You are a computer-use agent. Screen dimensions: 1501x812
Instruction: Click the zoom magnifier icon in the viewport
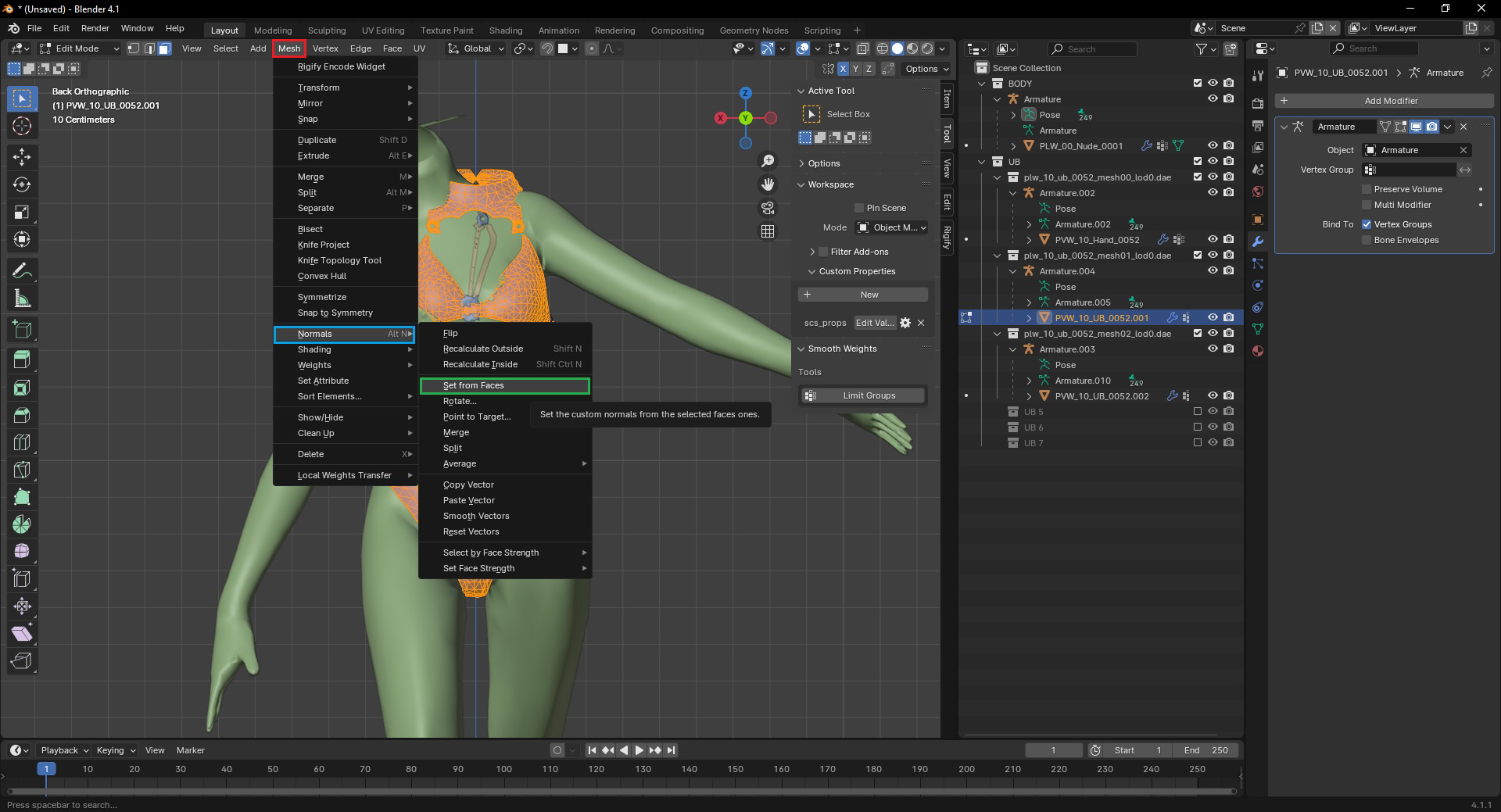coord(768,159)
